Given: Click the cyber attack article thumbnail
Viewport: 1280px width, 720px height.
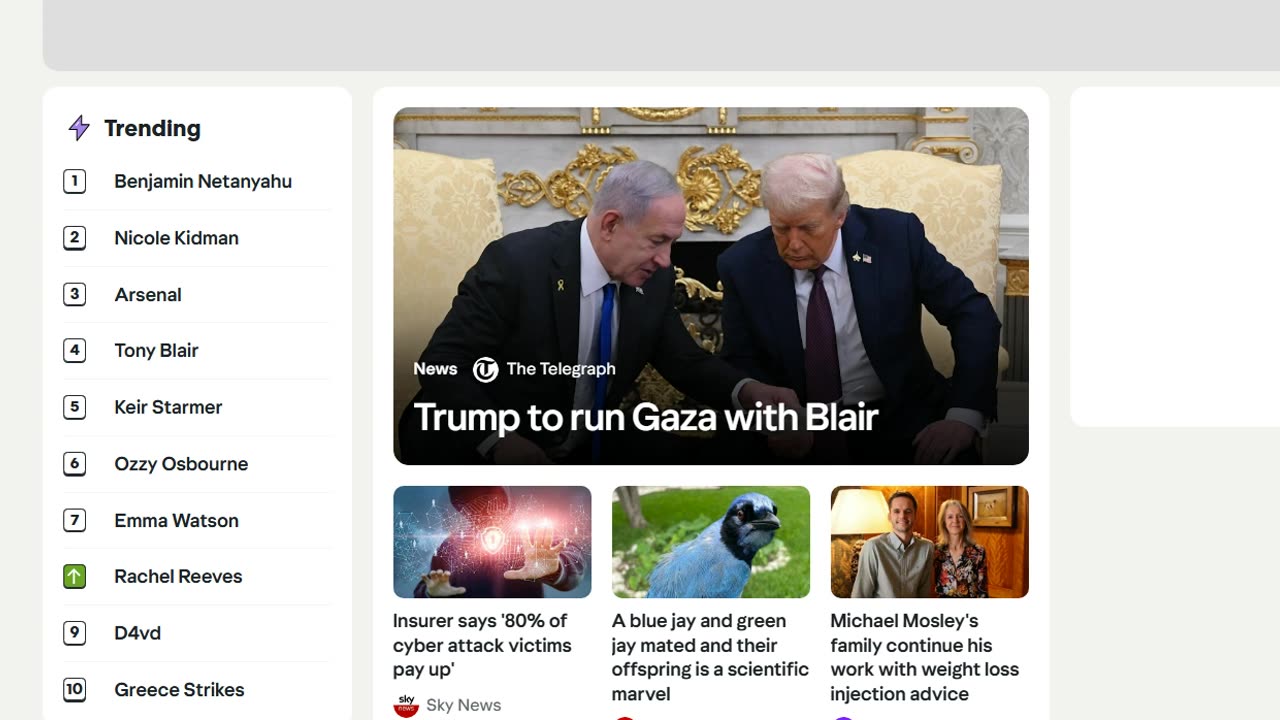Looking at the screenshot, I should click(x=492, y=542).
